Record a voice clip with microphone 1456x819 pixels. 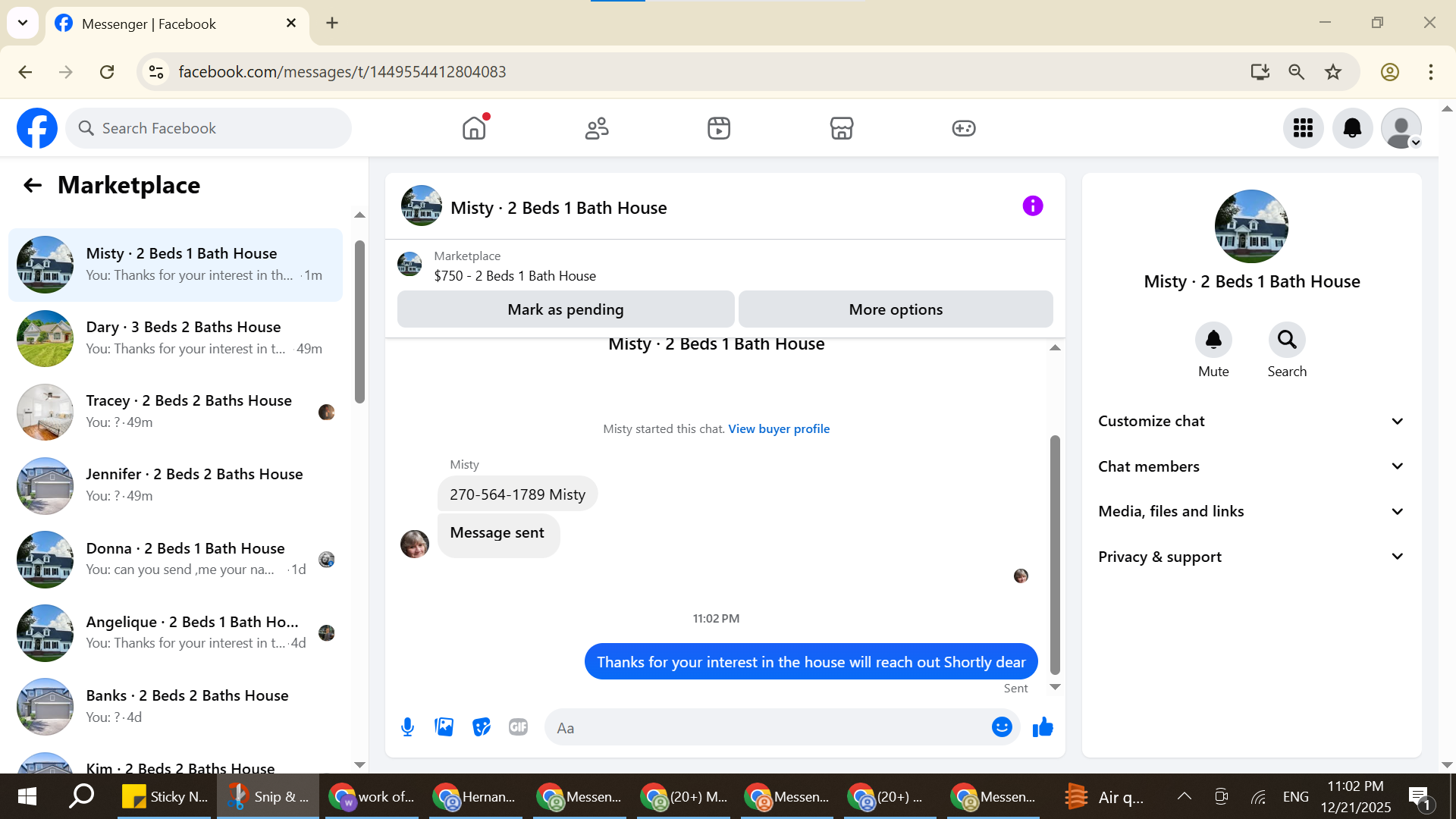[x=407, y=727]
